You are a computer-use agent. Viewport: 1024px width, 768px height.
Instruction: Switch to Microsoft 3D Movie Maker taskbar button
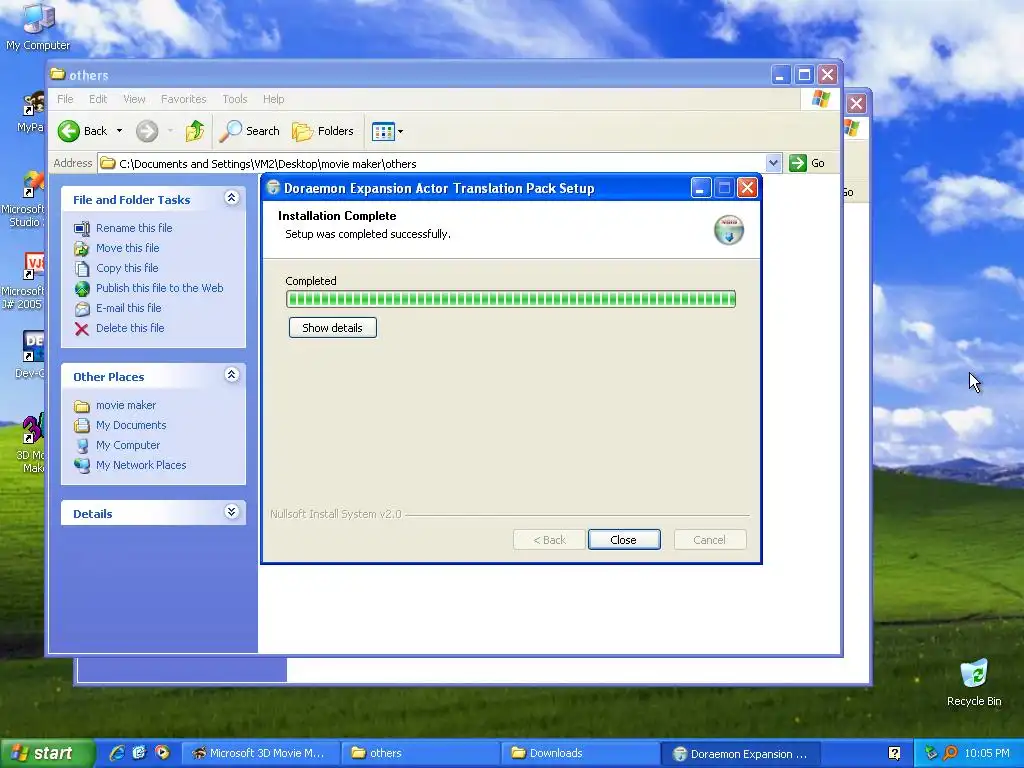[x=259, y=754]
